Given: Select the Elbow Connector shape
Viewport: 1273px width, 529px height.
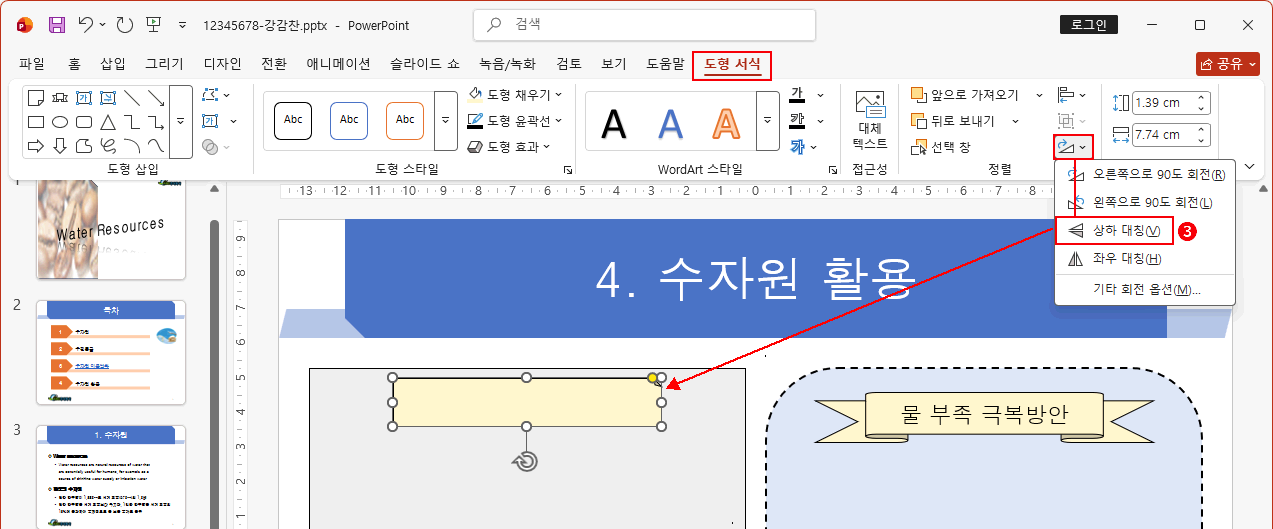Looking at the screenshot, I should (x=132, y=122).
